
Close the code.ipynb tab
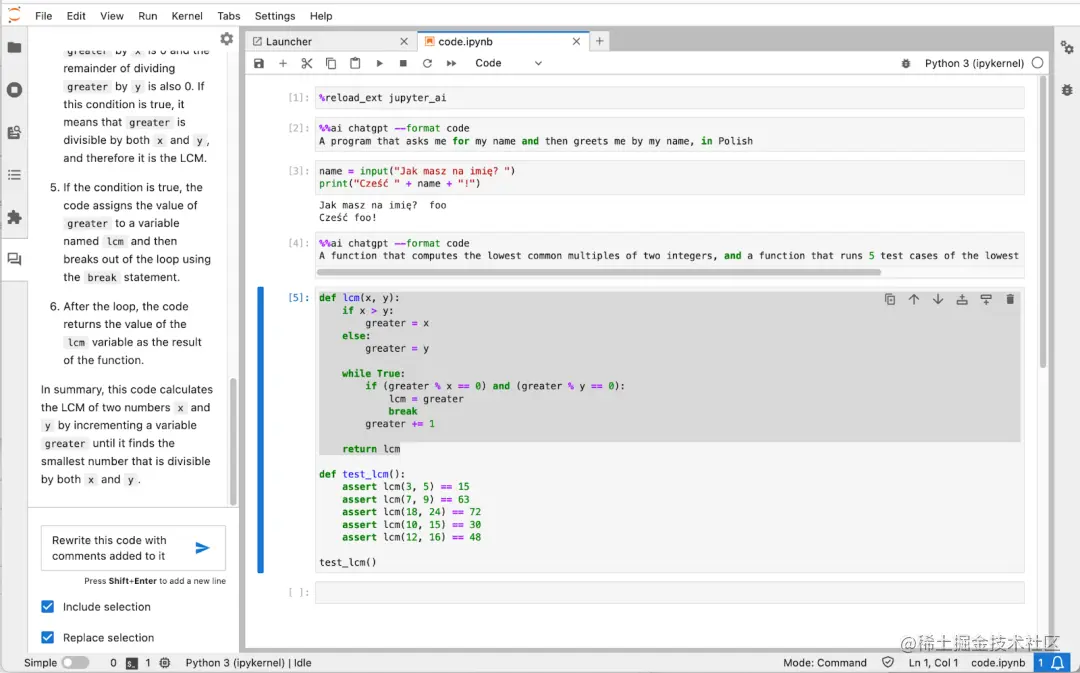pos(577,41)
